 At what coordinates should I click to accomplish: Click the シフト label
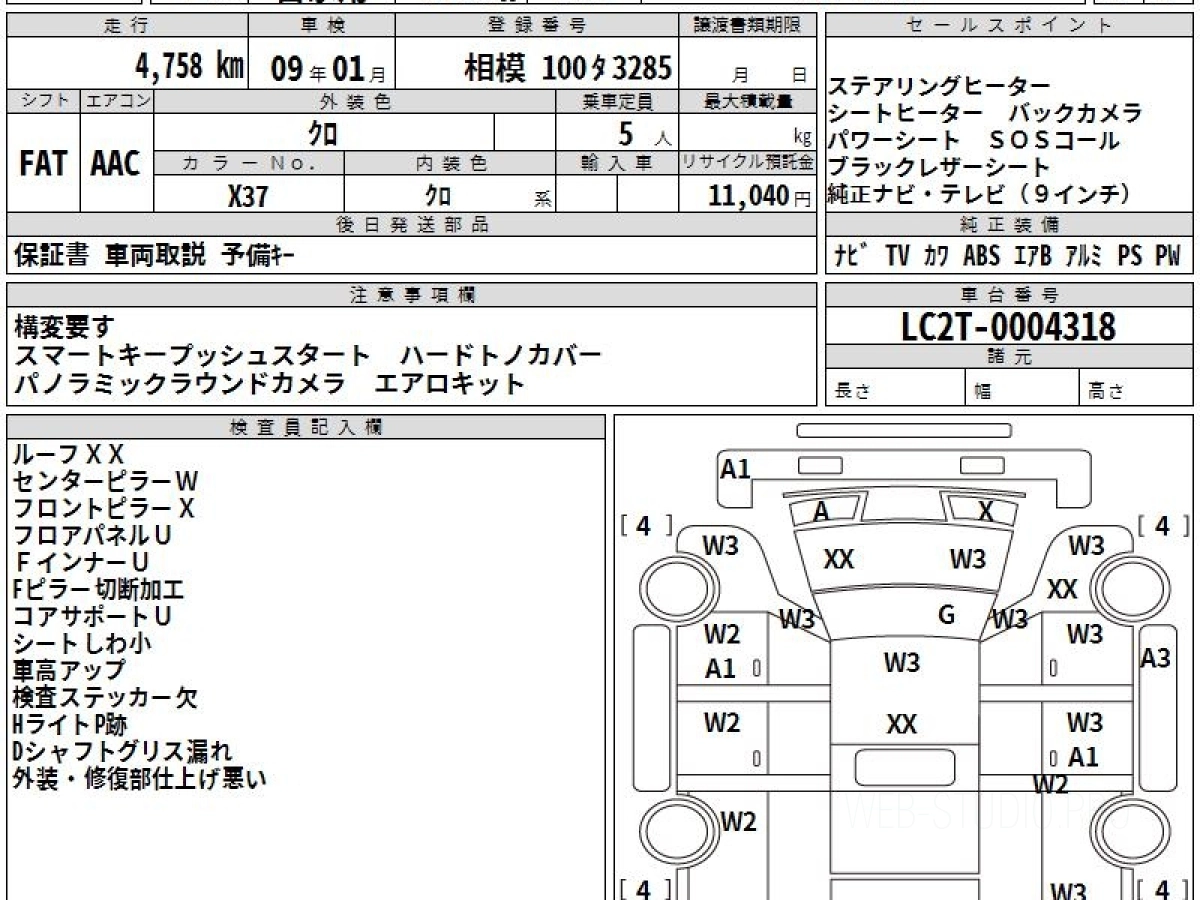43,100
